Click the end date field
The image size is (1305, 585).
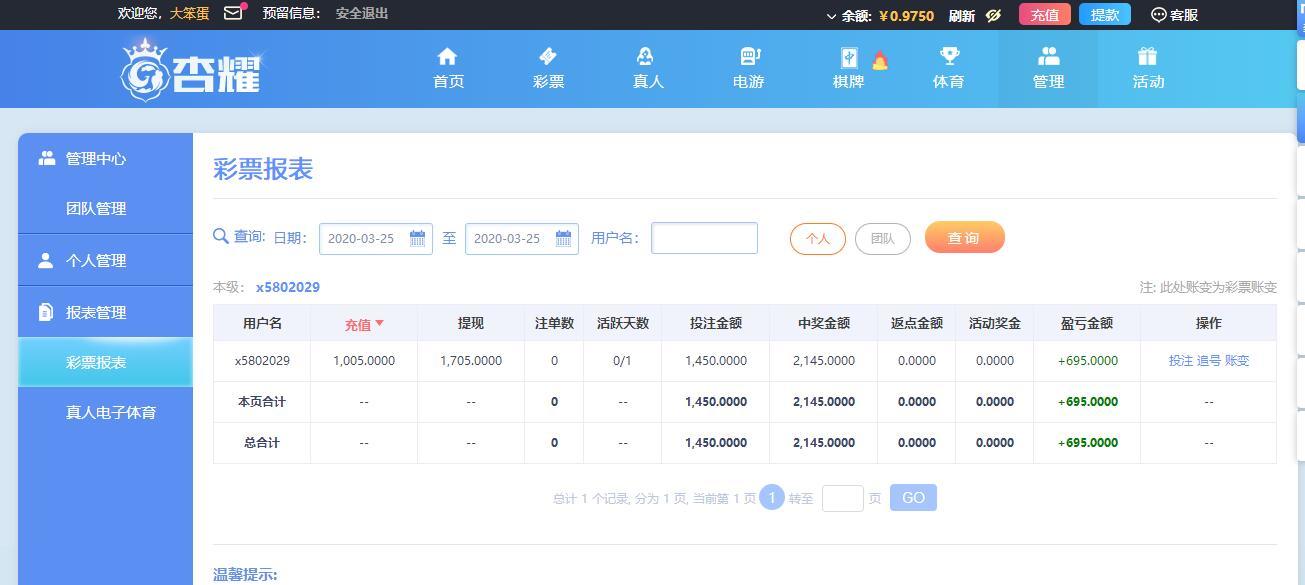[521, 239]
